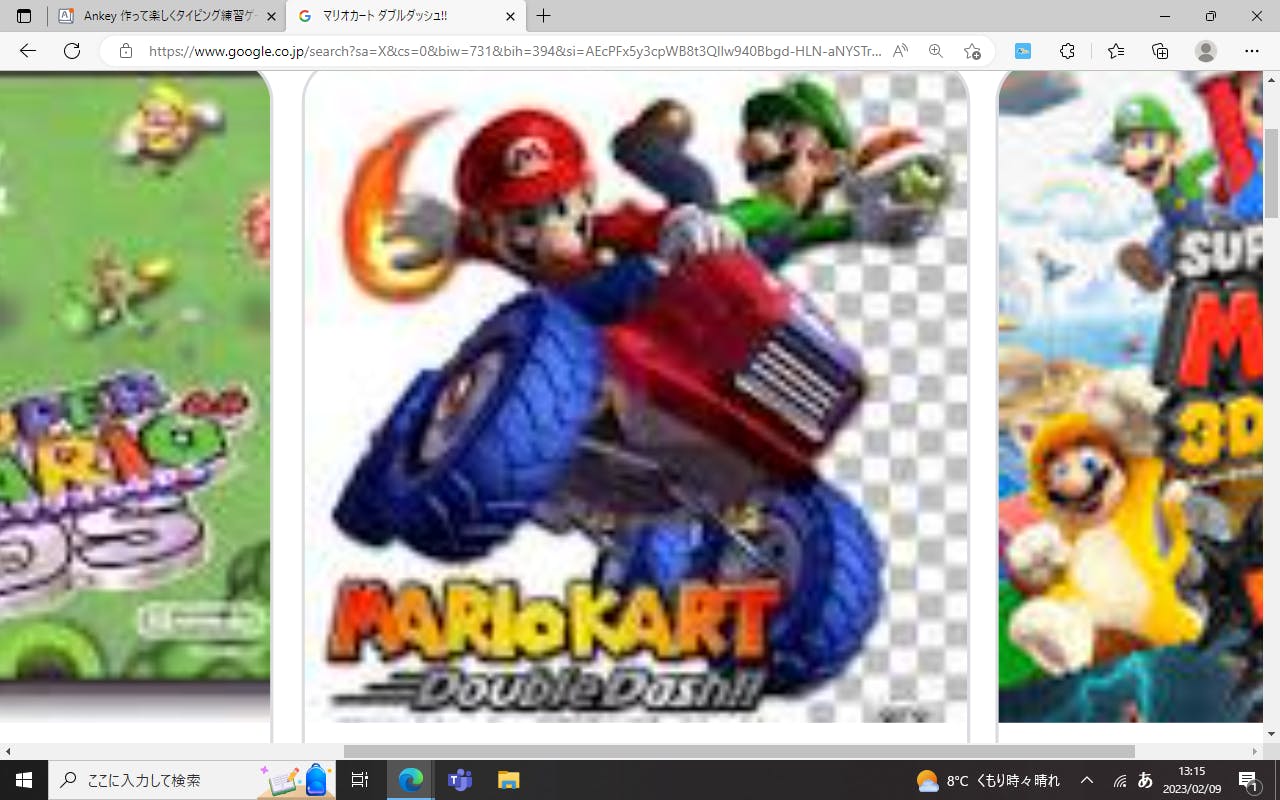
Task: Show hidden system tray icons
Action: 1087,780
